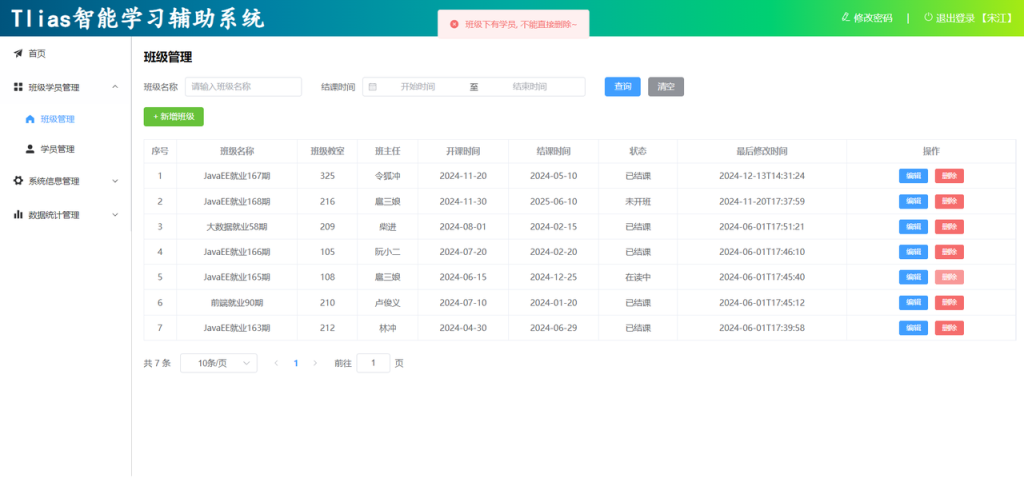Click the house icon beside 班级管理

pyautogui.click(x=30, y=119)
